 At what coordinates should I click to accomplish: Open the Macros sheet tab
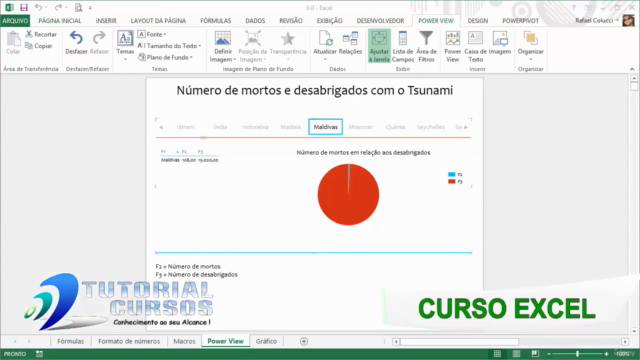pyautogui.click(x=184, y=341)
